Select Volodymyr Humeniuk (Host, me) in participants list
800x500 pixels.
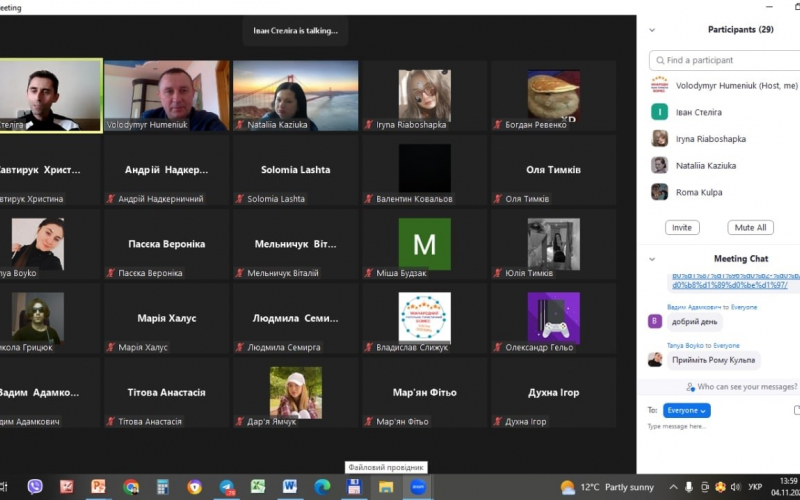pos(724,85)
